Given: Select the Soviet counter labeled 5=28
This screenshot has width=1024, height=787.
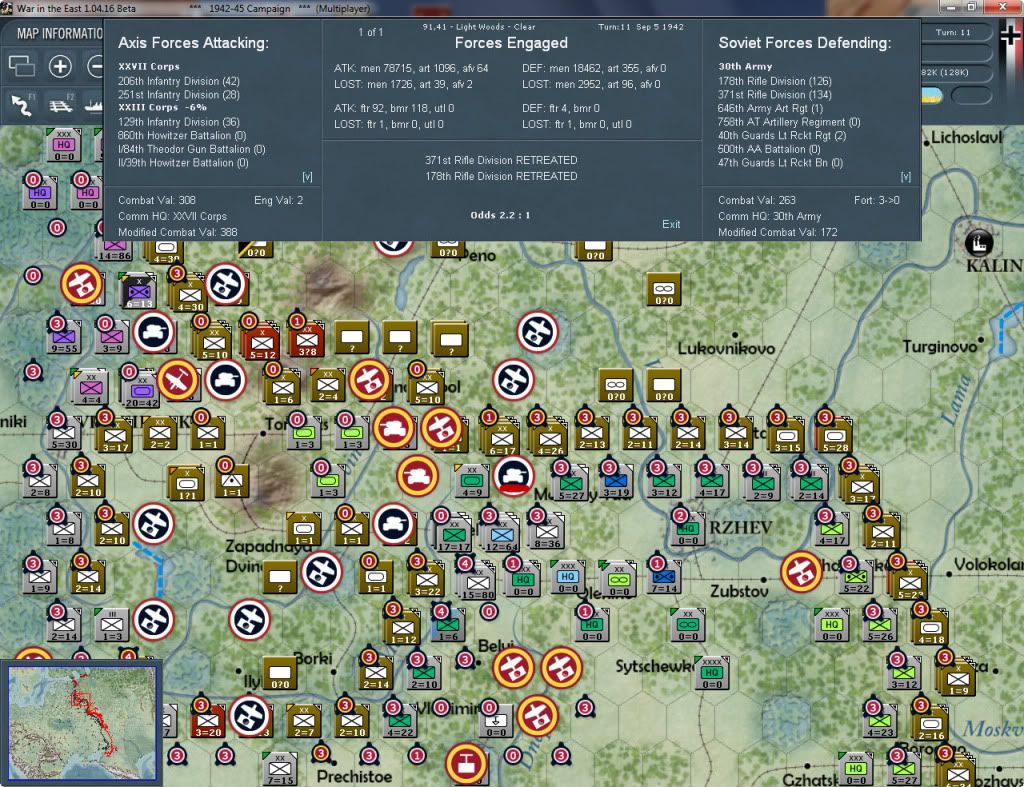Looking at the screenshot, I should [835, 436].
